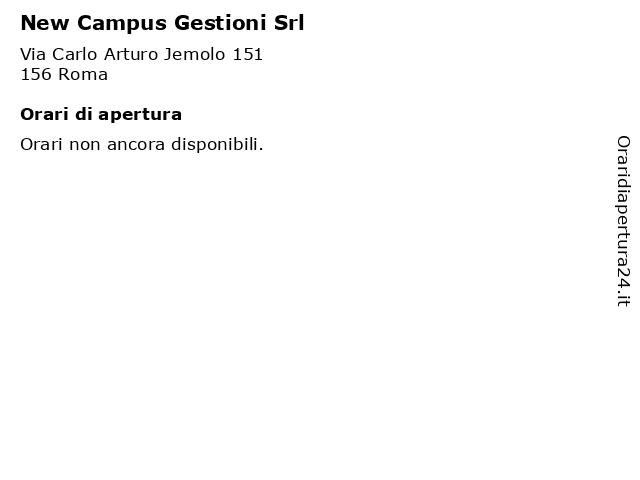Click the word apertura in the heading
The height and width of the screenshot is (480, 640).
click(140, 116)
